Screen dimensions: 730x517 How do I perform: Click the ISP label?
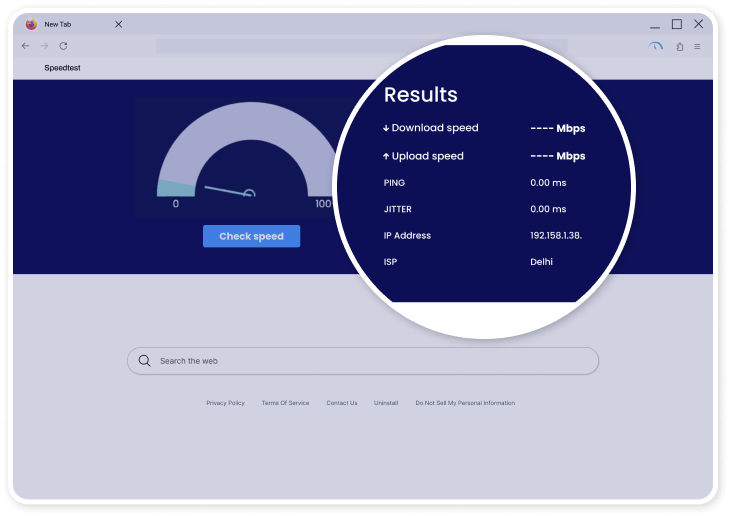(390, 262)
